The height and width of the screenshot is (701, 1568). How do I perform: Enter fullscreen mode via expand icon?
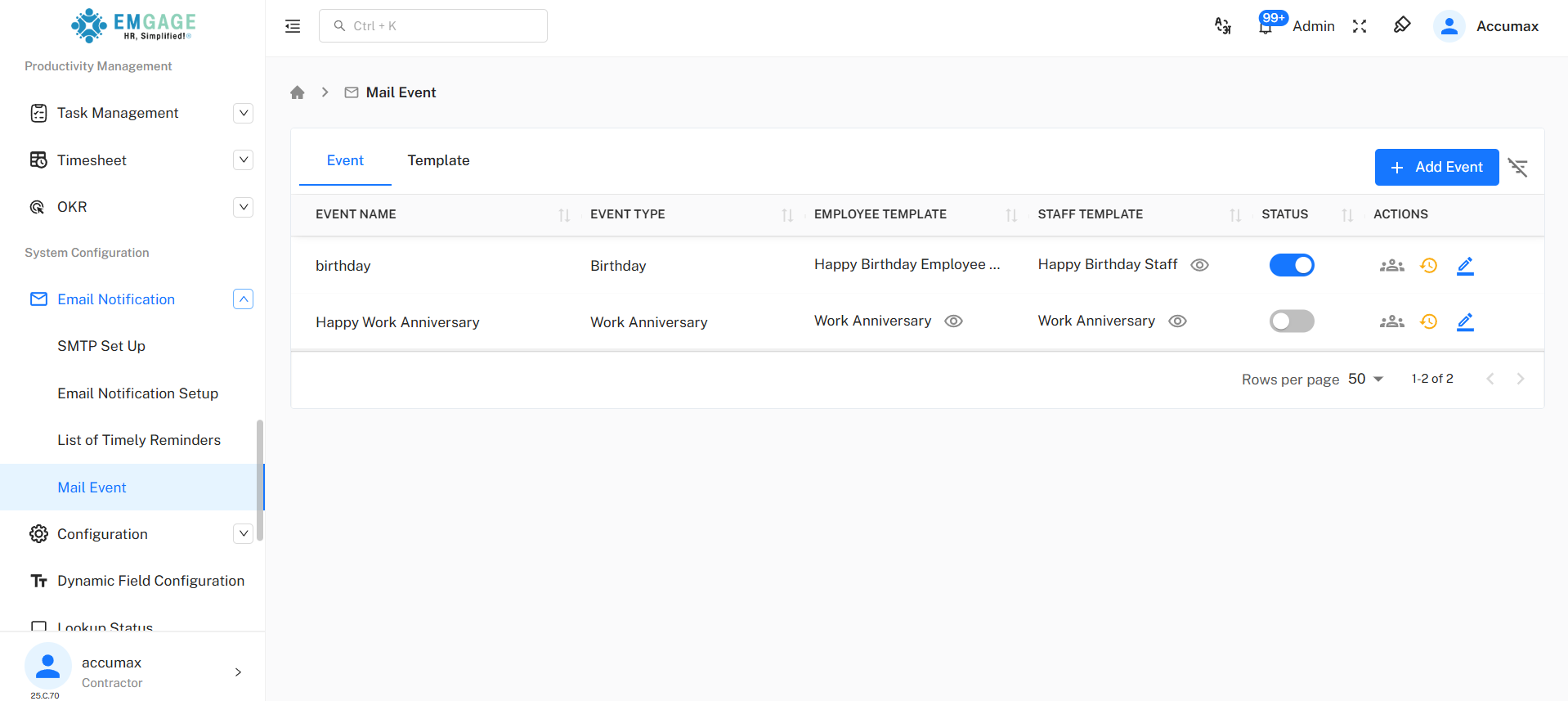(1360, 26)
